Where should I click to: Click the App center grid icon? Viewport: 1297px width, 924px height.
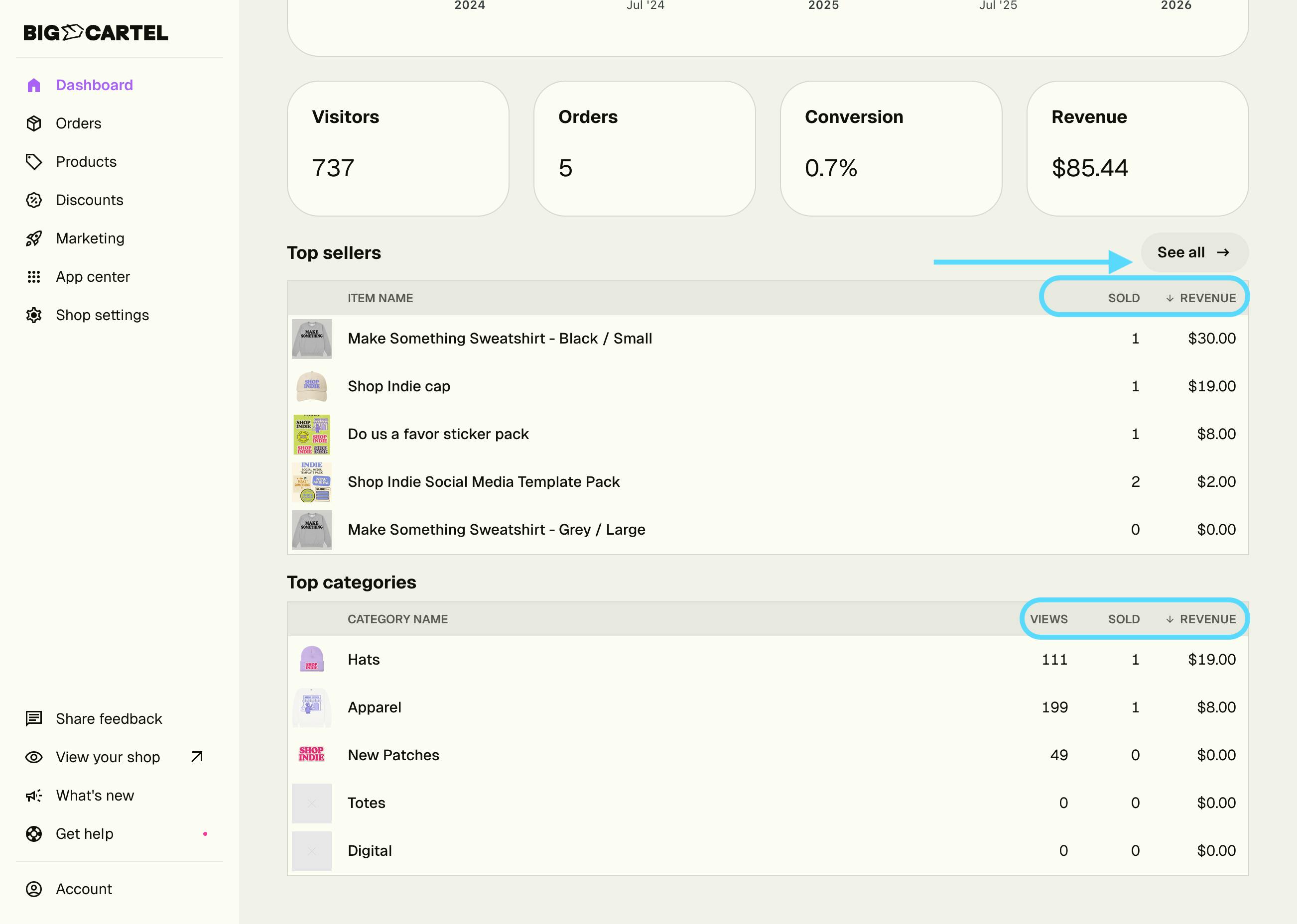33,277
